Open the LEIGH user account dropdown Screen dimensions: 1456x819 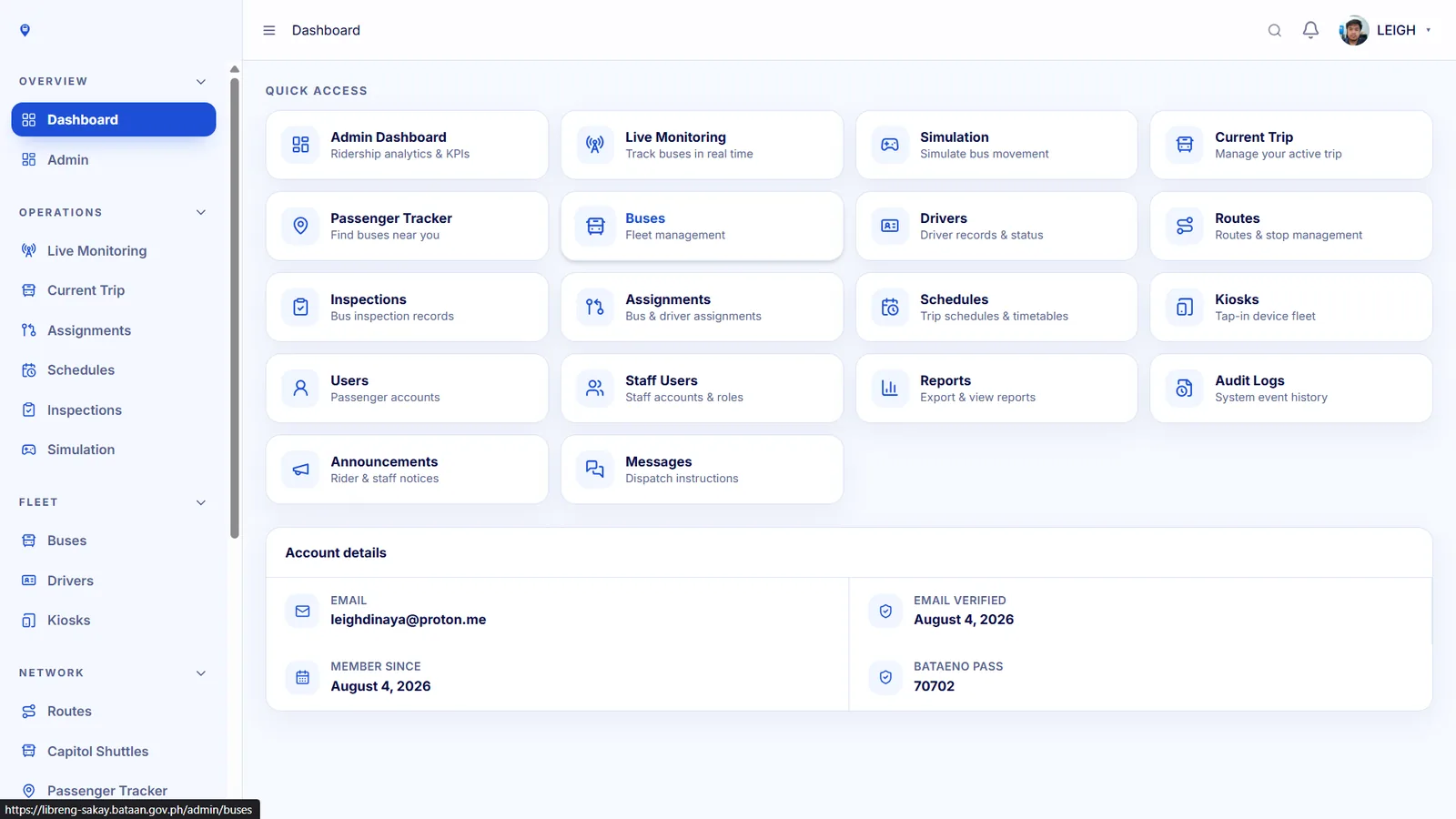[1386, 30]
